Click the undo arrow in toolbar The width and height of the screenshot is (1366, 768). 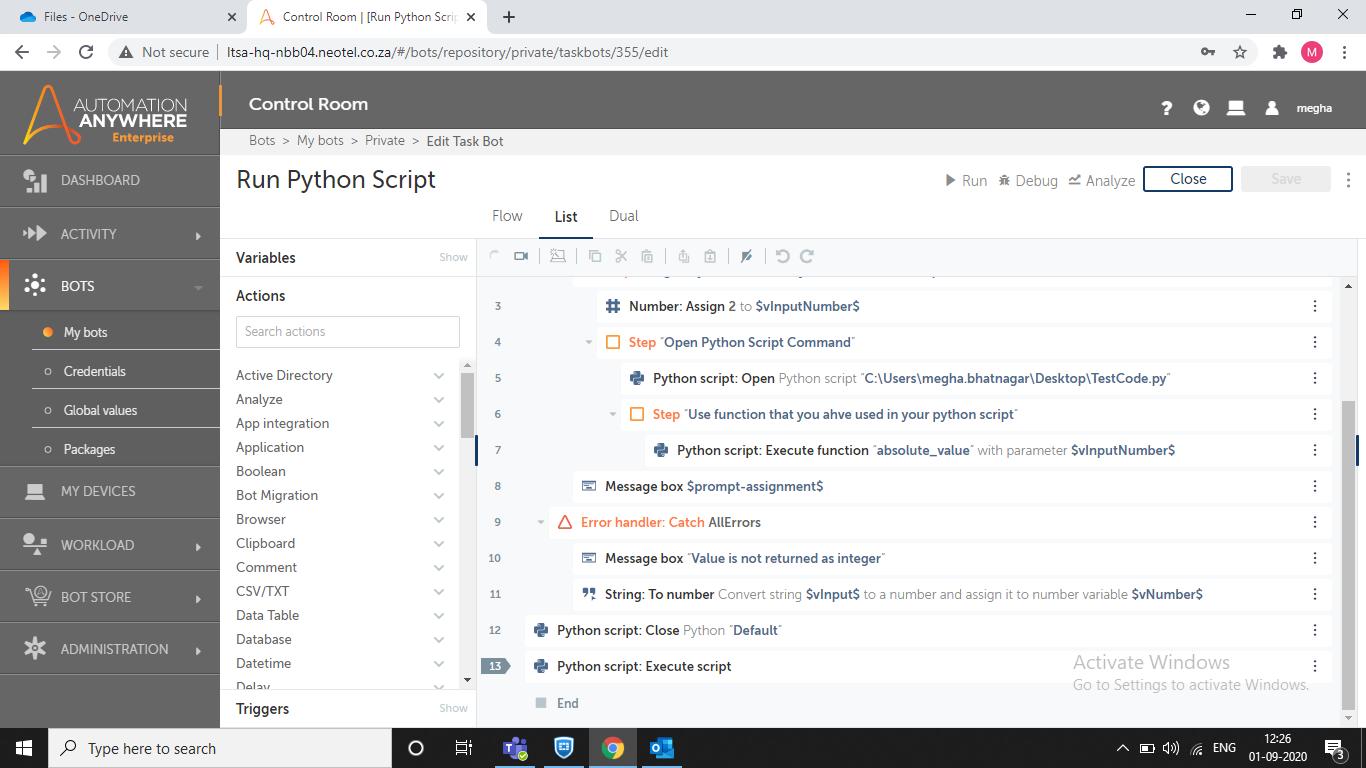[782, 257]
